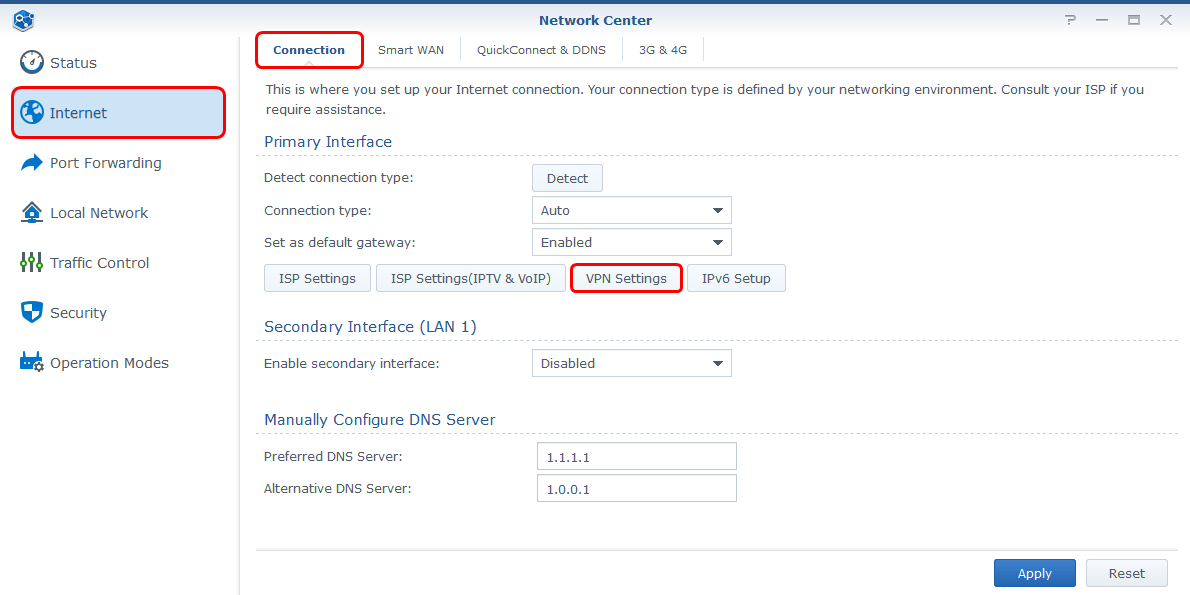
Task: Open the help question mark icon
Action: click(x=1070, y=19)
